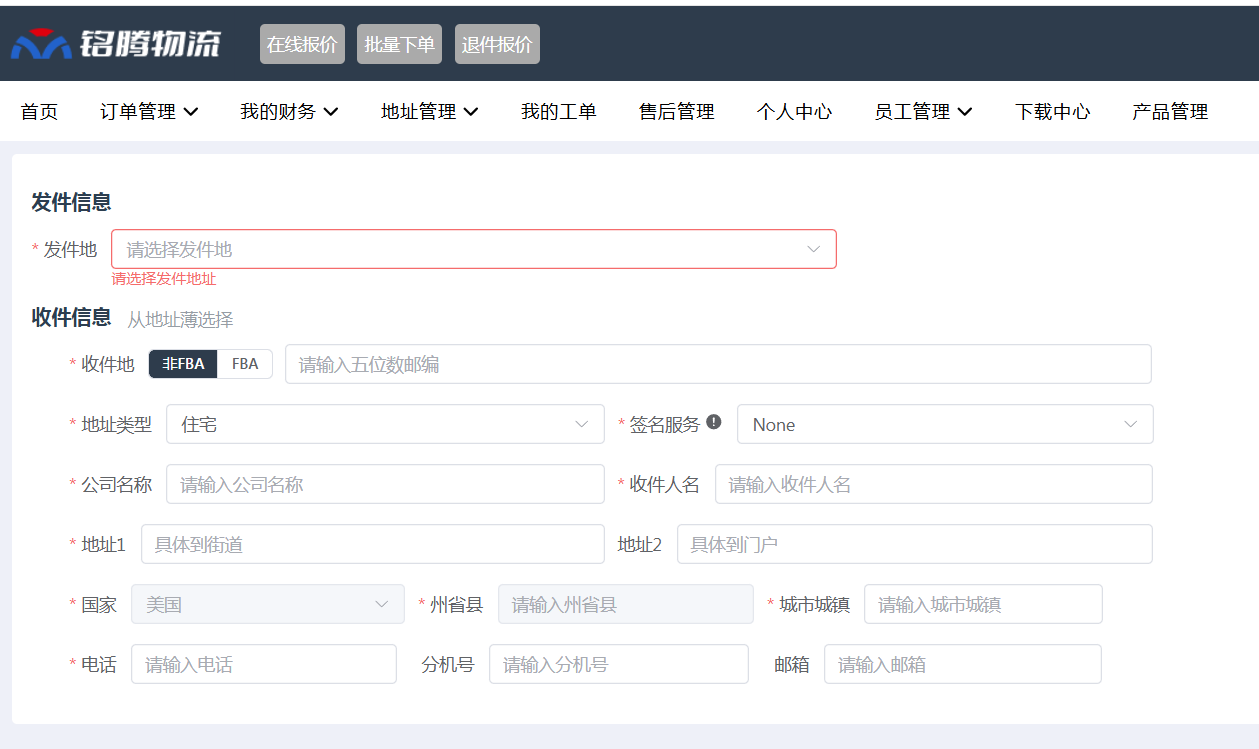Click the 发件信息 section heading
The image size is (1259, 749).
click(x=71, y=202)
